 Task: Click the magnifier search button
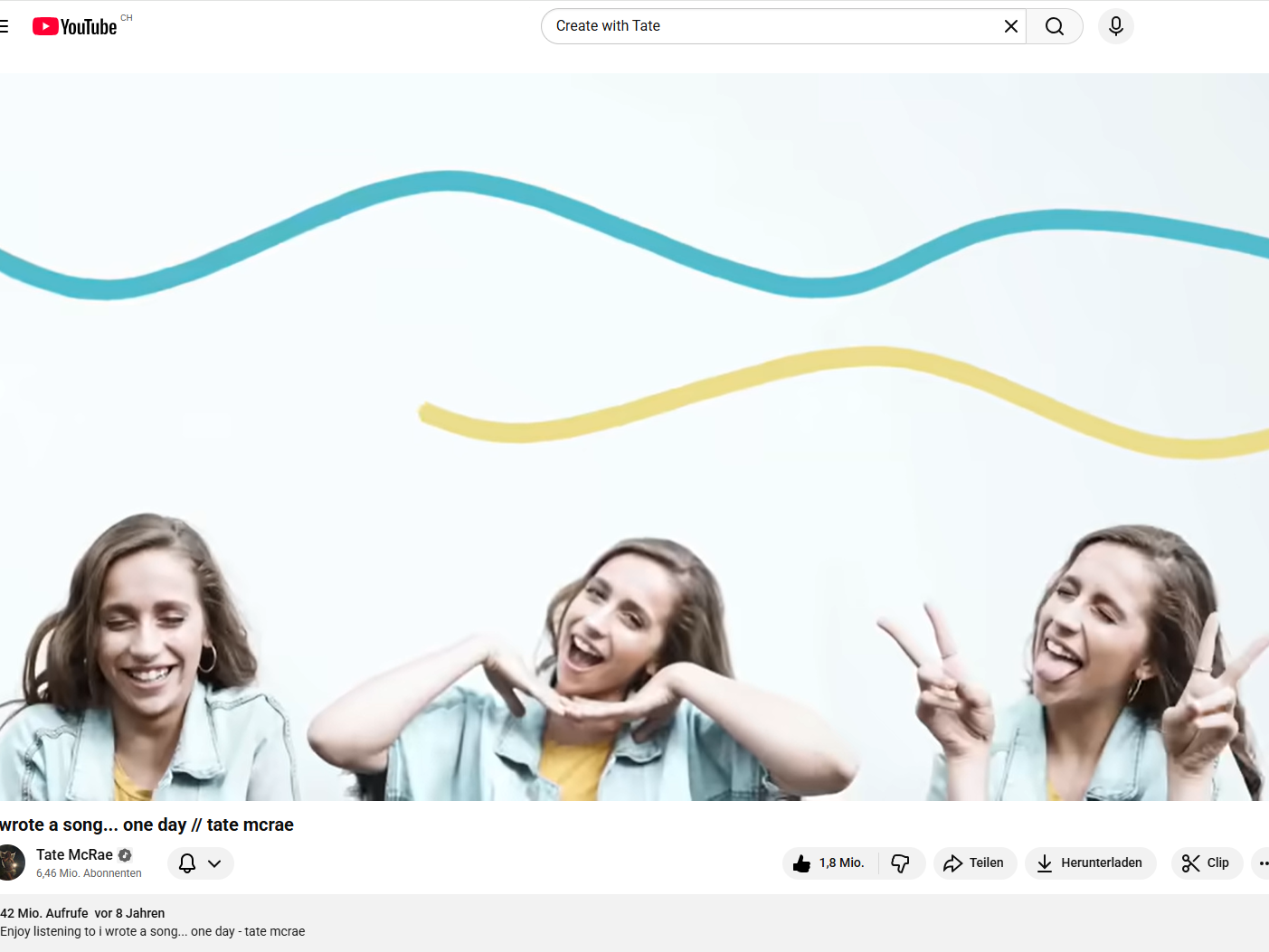tap(1054, 26)
